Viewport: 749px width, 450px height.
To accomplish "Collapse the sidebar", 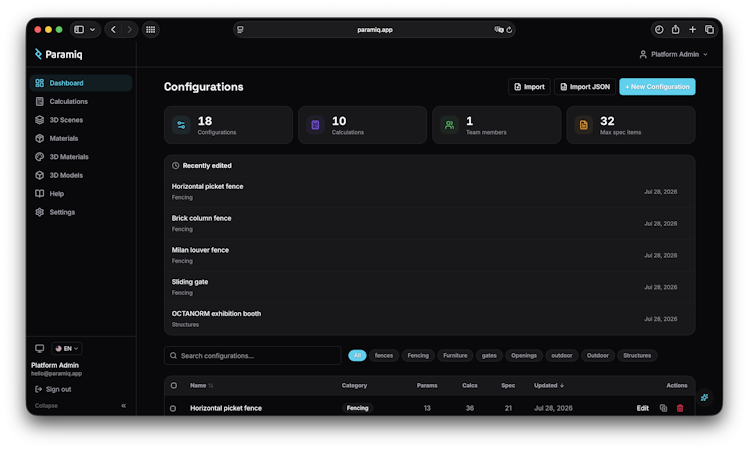I will pyautogui.click(x=81, y=406).
